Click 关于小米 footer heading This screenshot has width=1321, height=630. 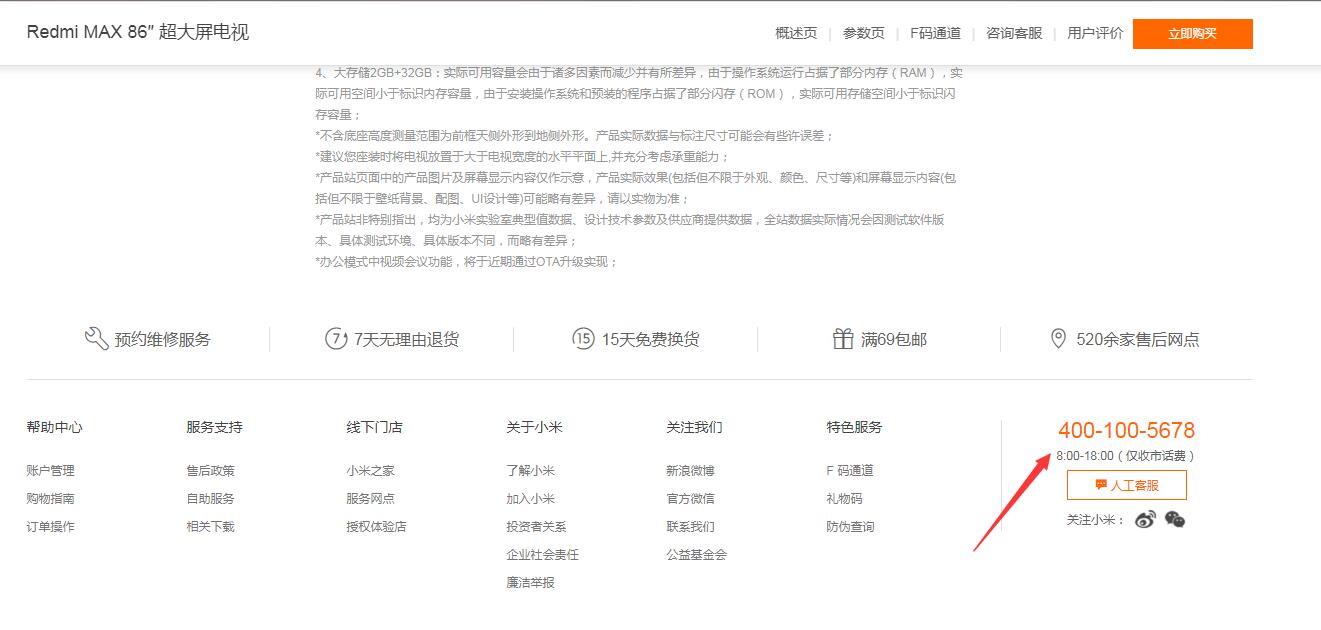[x=535, y=427]
